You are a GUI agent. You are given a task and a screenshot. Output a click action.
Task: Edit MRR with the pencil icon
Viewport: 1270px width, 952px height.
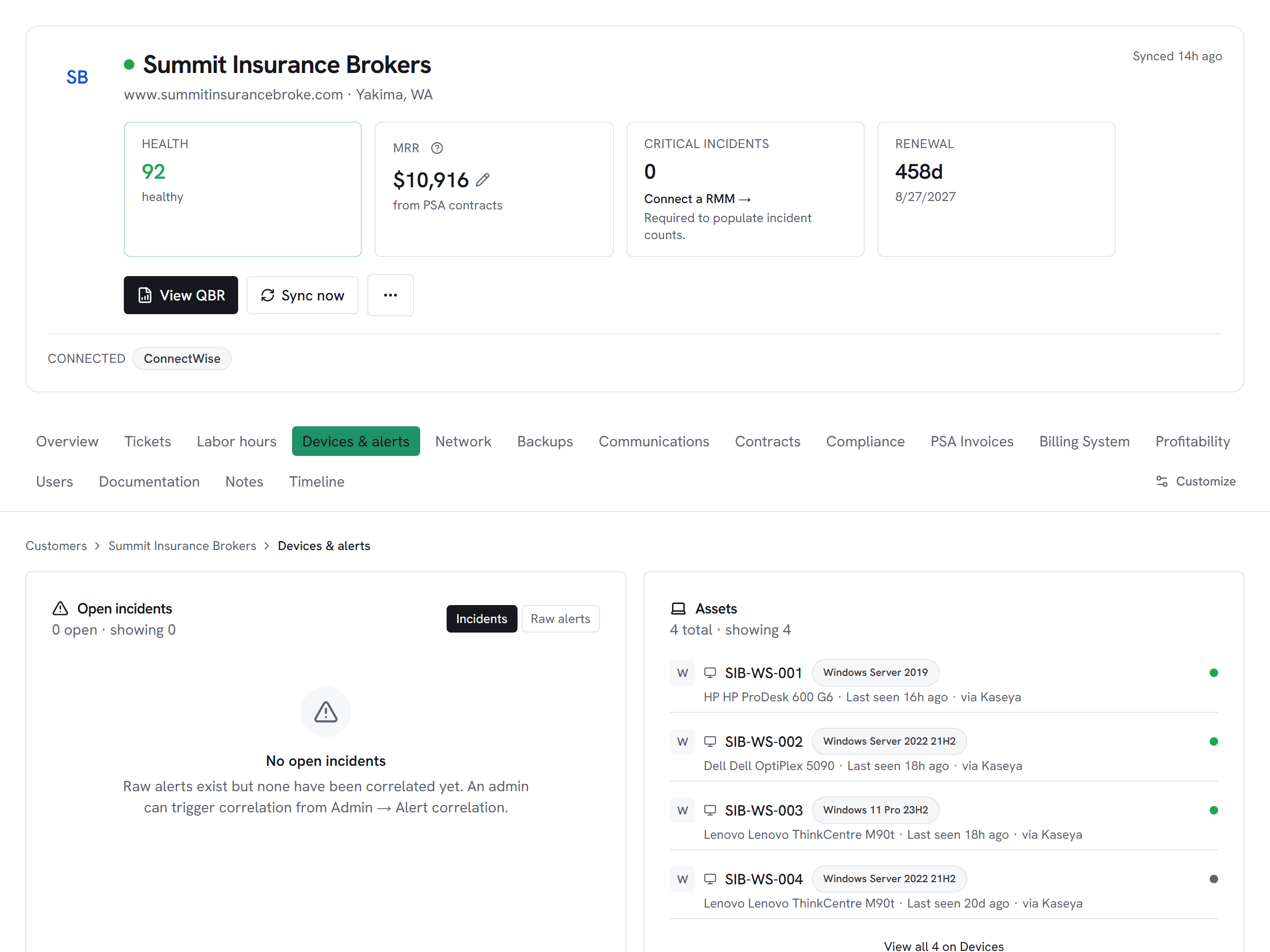[x=483, y=180]
